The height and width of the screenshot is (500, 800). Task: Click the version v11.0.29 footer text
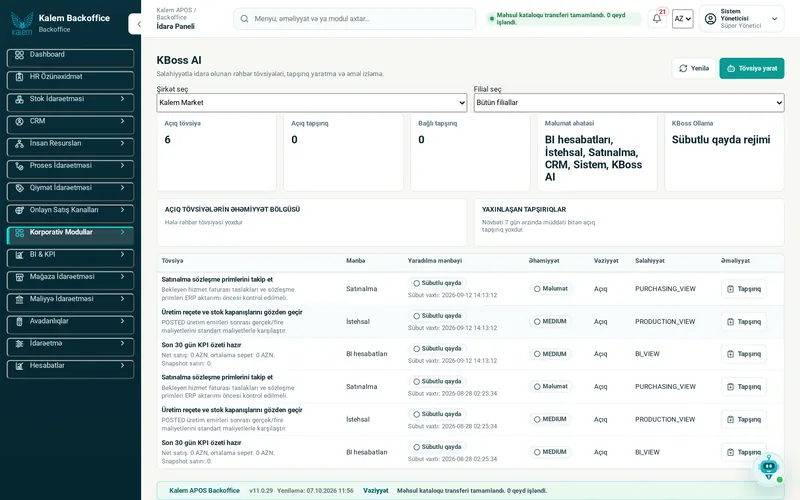tap(261, 490)
